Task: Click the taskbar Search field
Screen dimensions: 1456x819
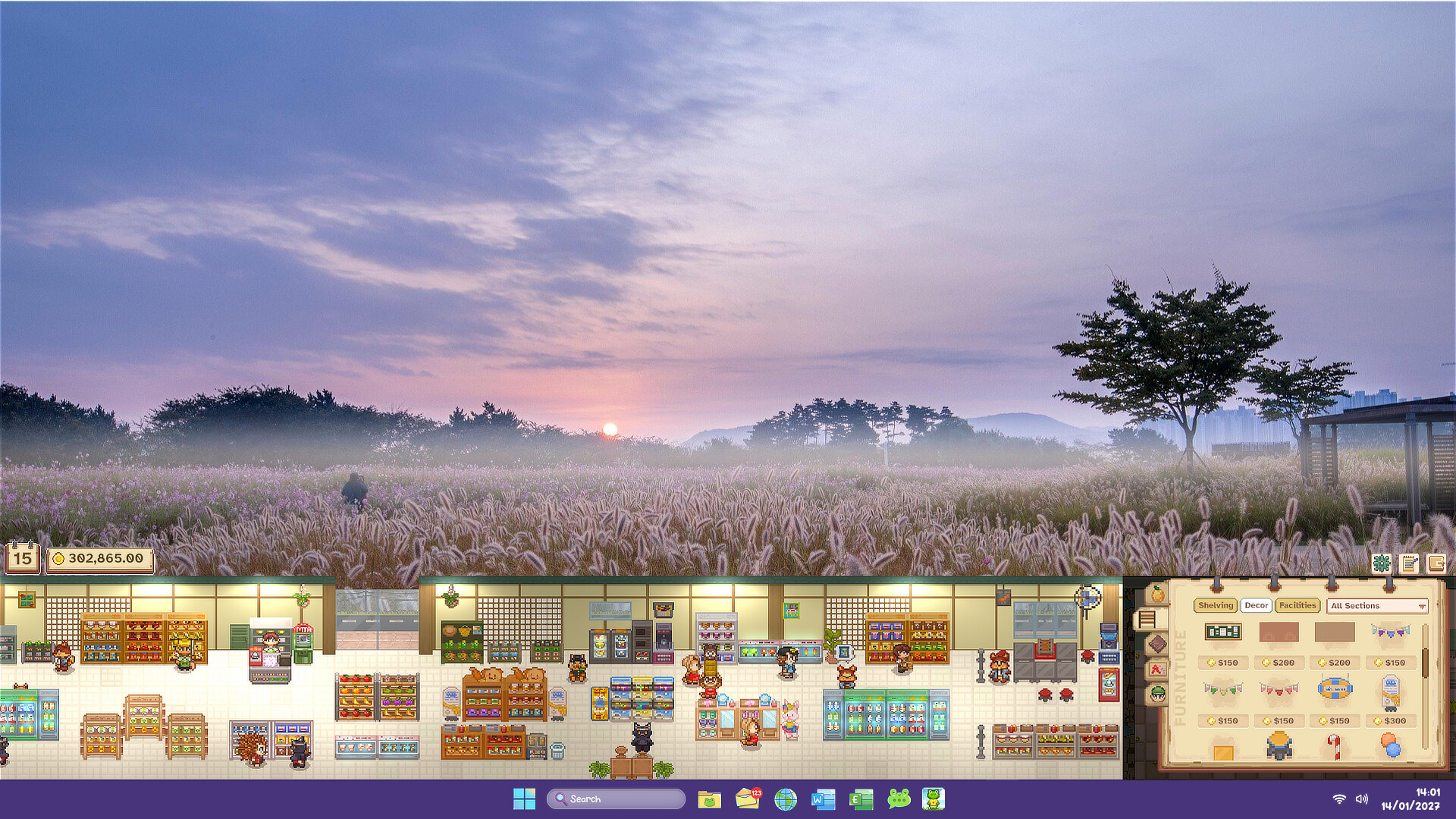Action: [x=616, y=799]
